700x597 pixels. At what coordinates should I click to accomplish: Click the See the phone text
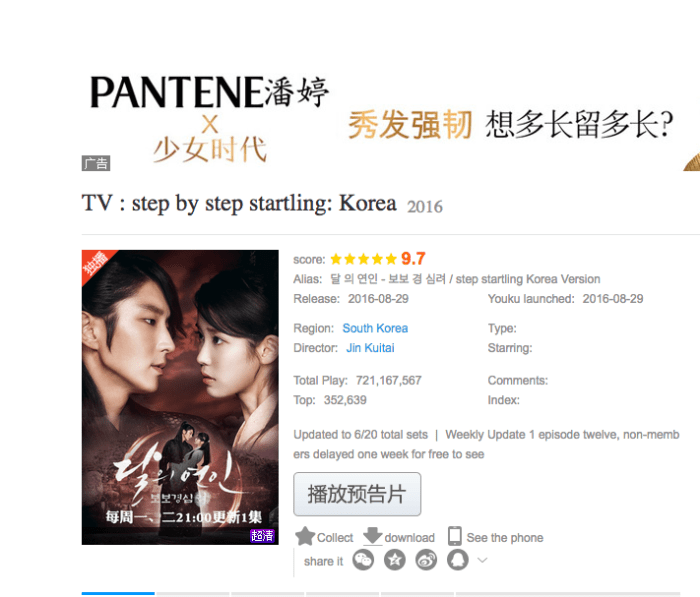[x=505, y=538]
